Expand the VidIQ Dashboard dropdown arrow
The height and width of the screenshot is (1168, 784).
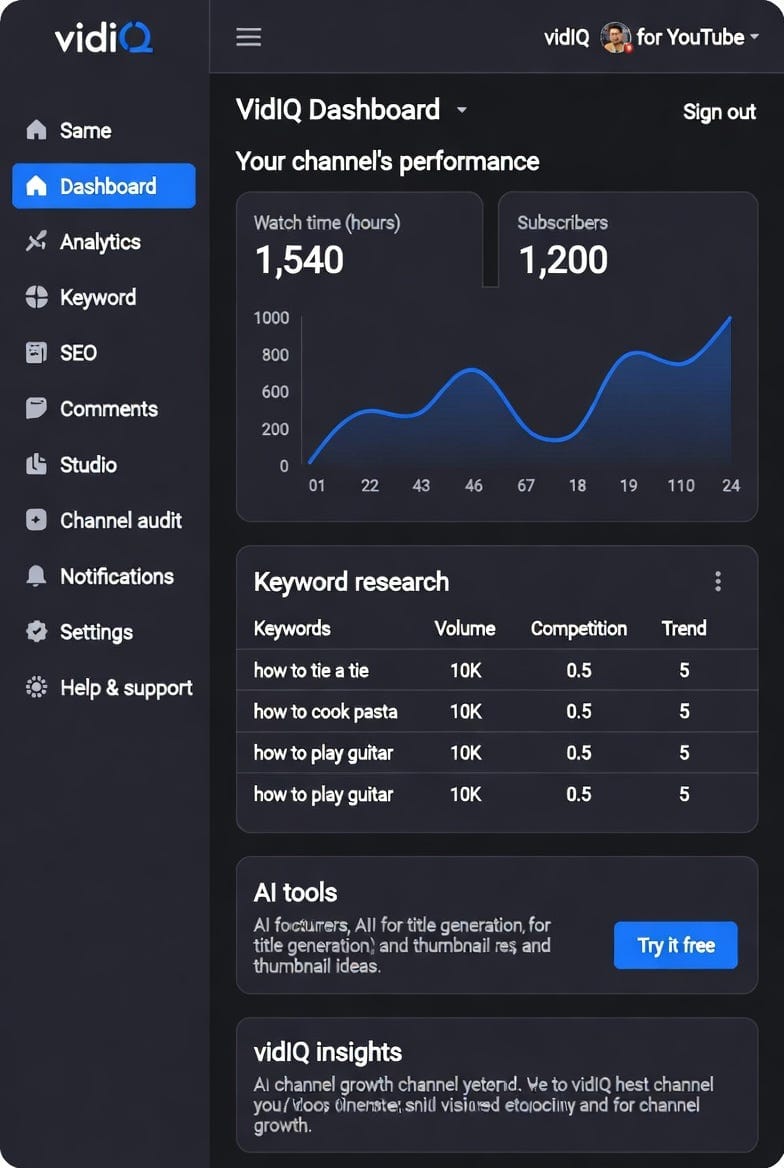click(x=462, y=110)
